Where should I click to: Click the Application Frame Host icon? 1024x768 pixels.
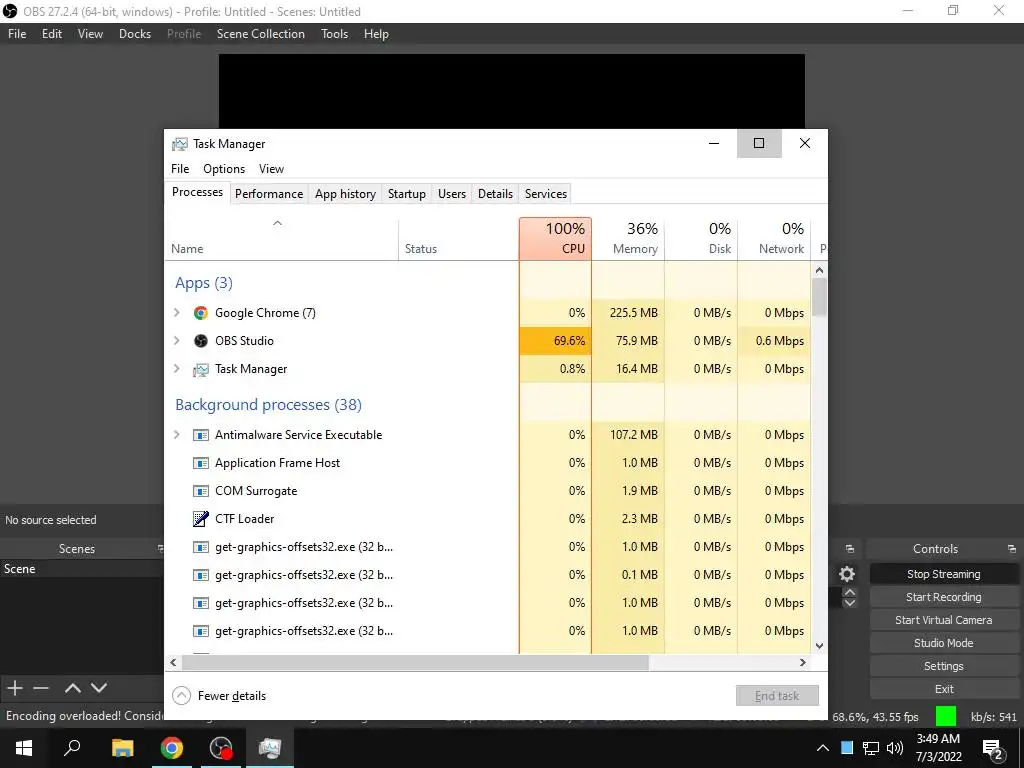200,463
